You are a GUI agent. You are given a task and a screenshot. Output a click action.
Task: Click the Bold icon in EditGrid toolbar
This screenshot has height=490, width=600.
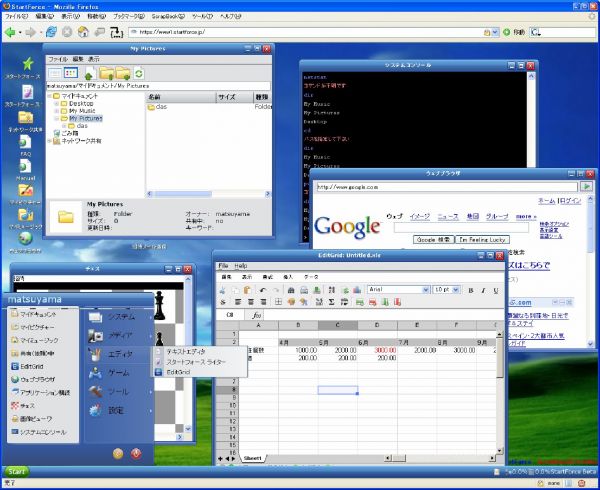[x=471, y=289]
